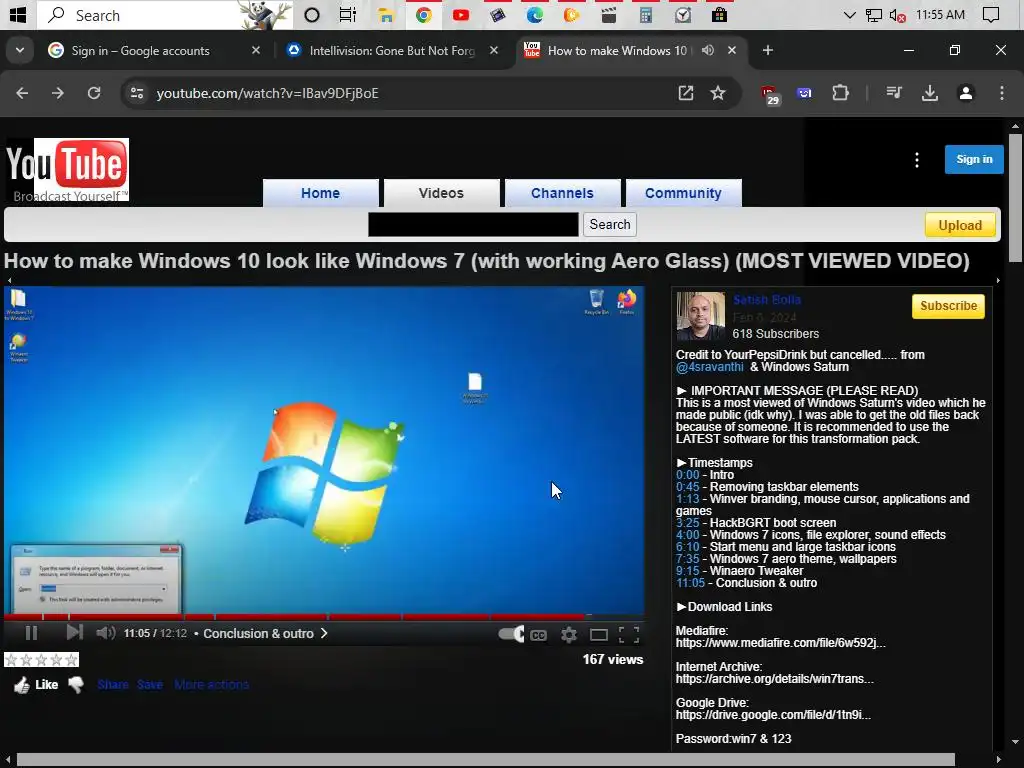This screenshot has width=1024, height=768.
Task: Enter fullscreen video mode
Action: point(629,634)
